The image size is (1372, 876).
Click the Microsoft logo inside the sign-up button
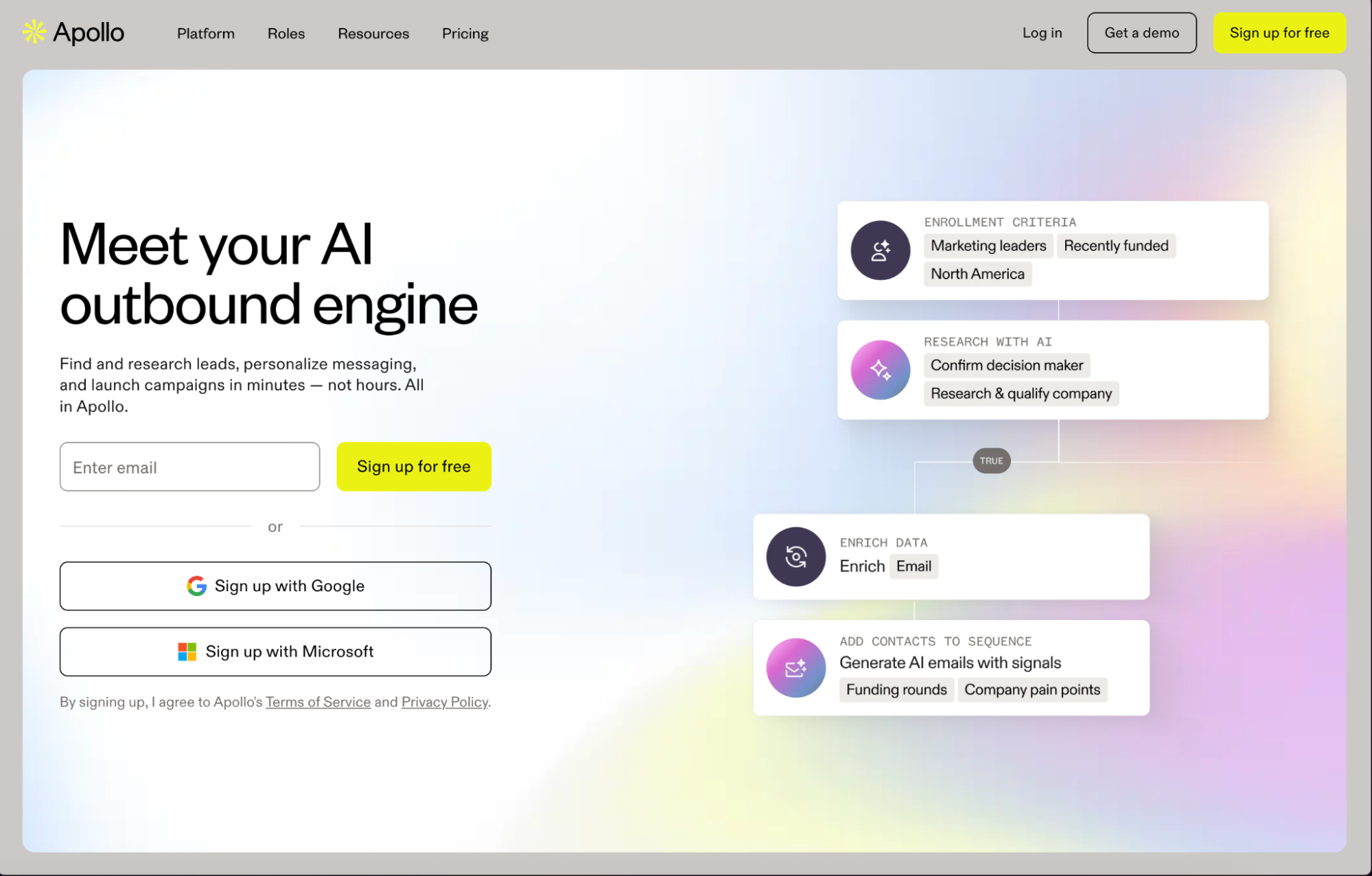click(185, 651)
